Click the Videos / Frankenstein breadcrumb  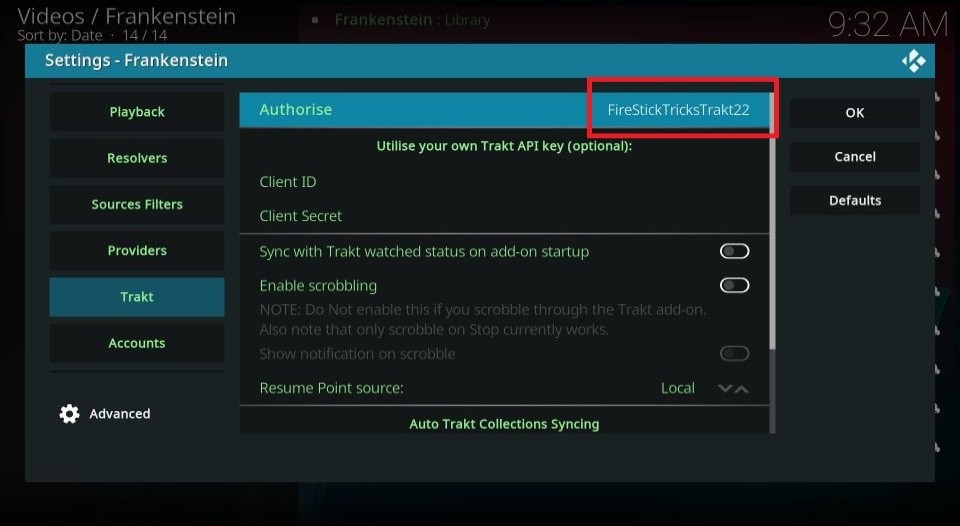(x=127, y=16)
